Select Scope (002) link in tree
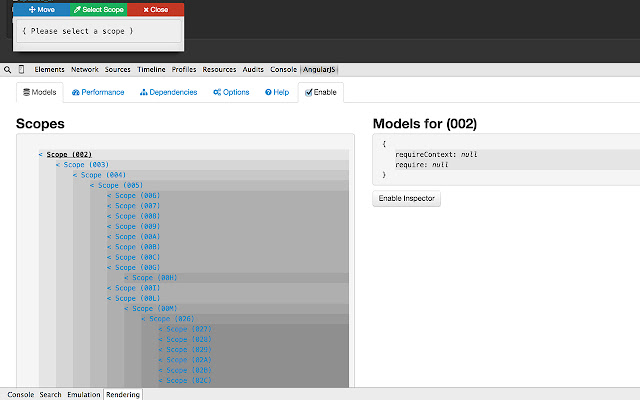The height and width of the screenshot is (400, 640). click(69, 154)
